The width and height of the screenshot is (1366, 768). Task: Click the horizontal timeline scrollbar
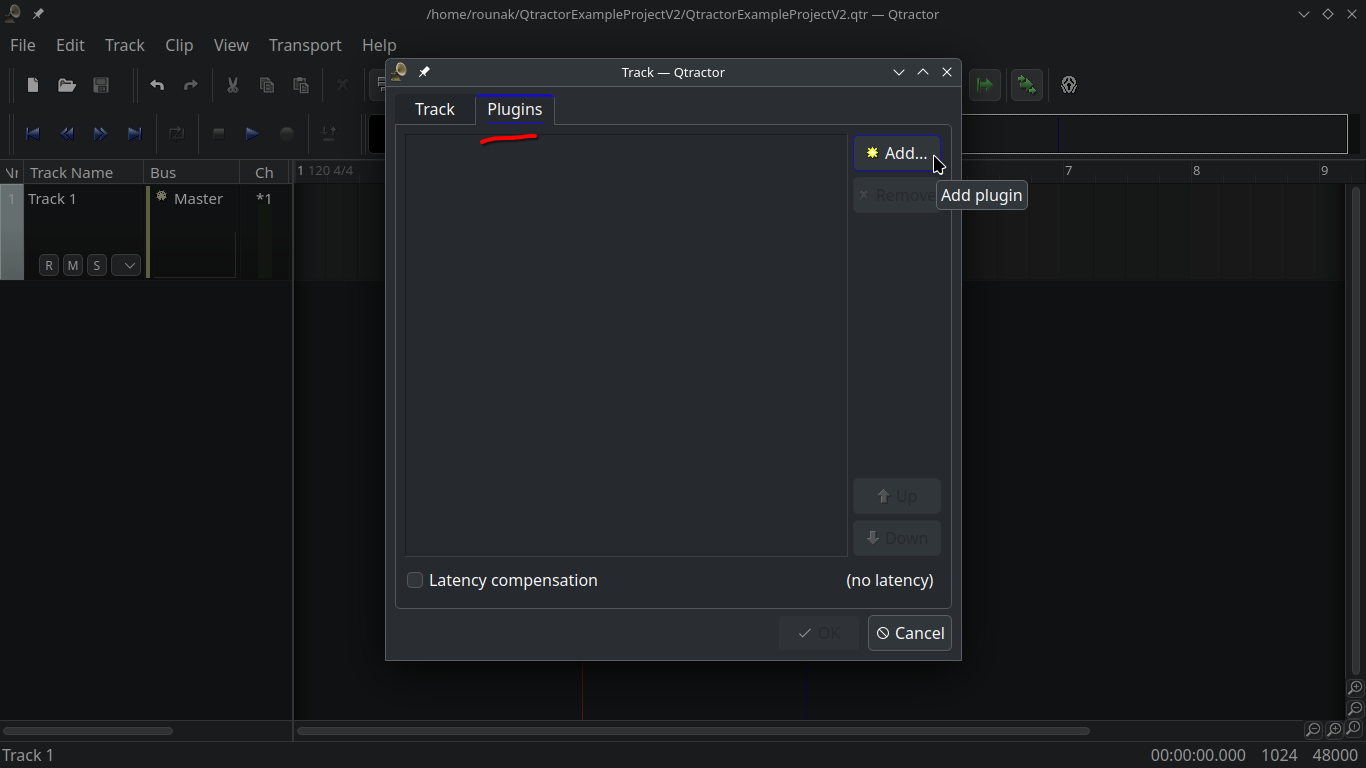click(693, 731)
